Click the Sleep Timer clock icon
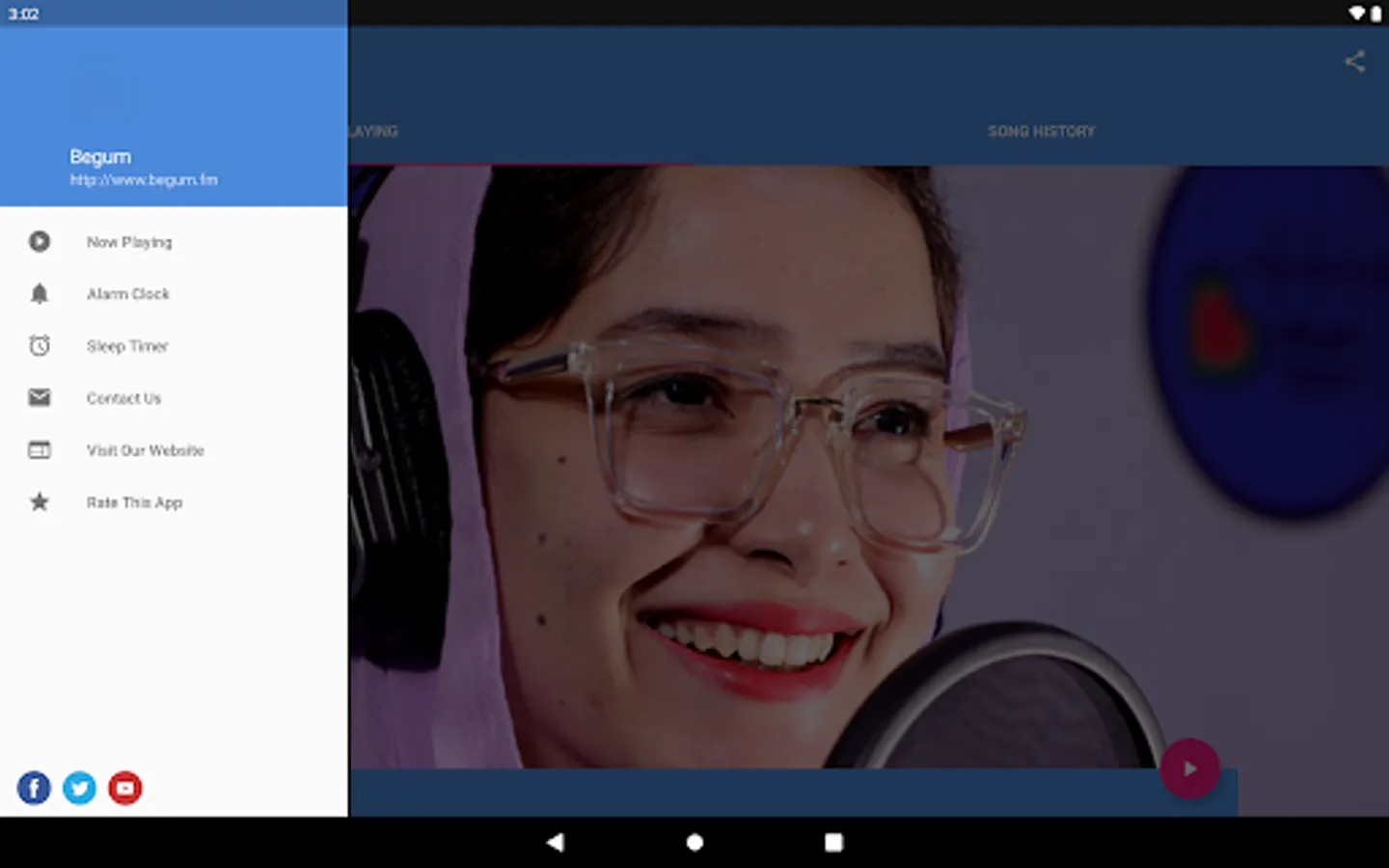This screenshot has width=1389, height=868. 40,345
